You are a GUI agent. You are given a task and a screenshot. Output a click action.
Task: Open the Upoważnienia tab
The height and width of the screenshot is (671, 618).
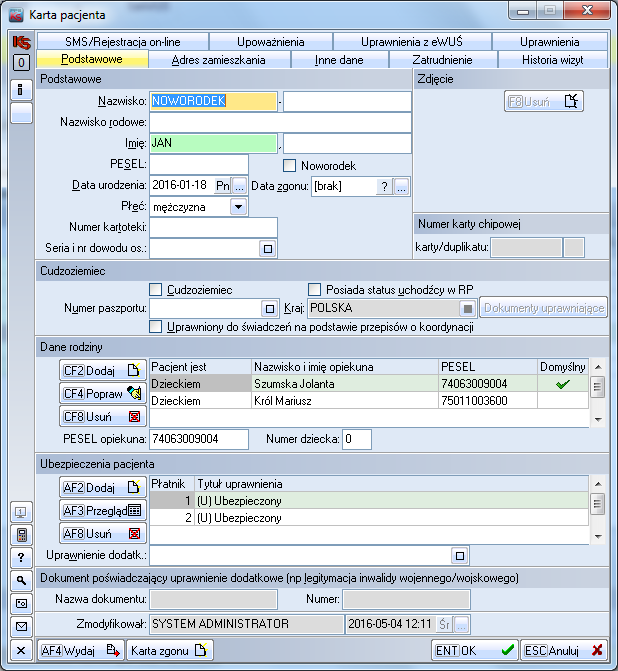click(x=270, y=42)
